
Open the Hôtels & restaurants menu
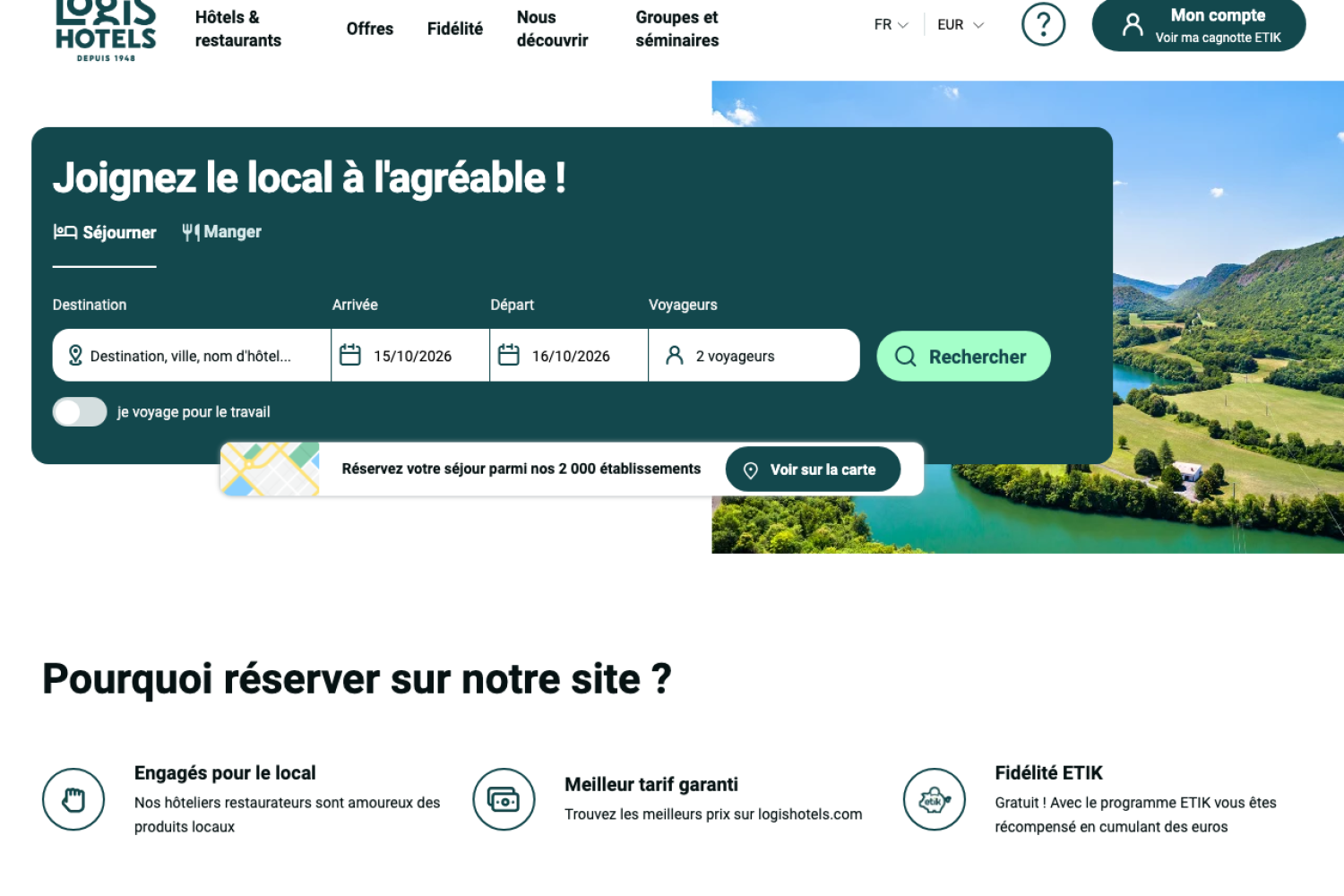point(238,29)
